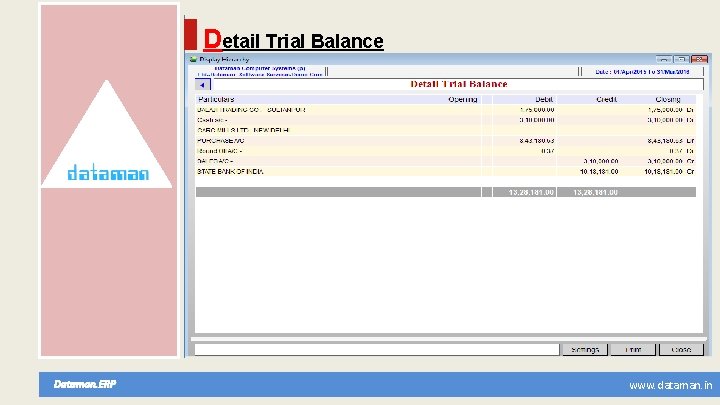Click the www.dataman.in link
This screenshot has height=405, width=720.
tap(670, 385)
